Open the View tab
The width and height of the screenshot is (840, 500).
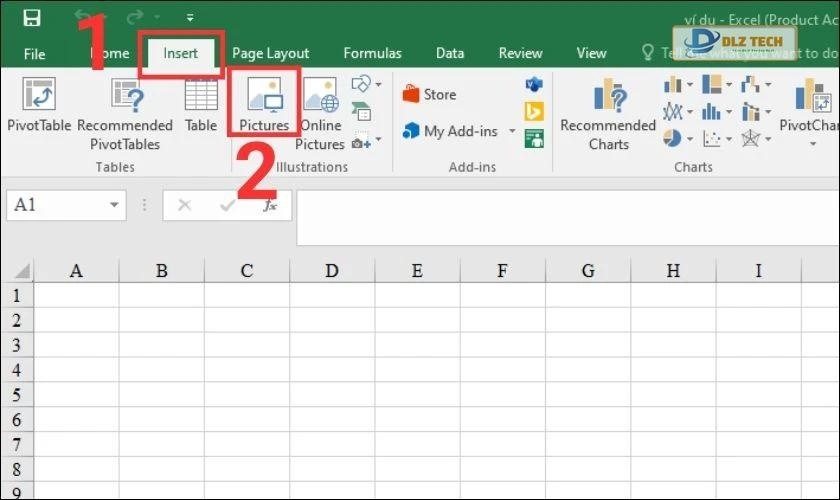pos(591,53)
